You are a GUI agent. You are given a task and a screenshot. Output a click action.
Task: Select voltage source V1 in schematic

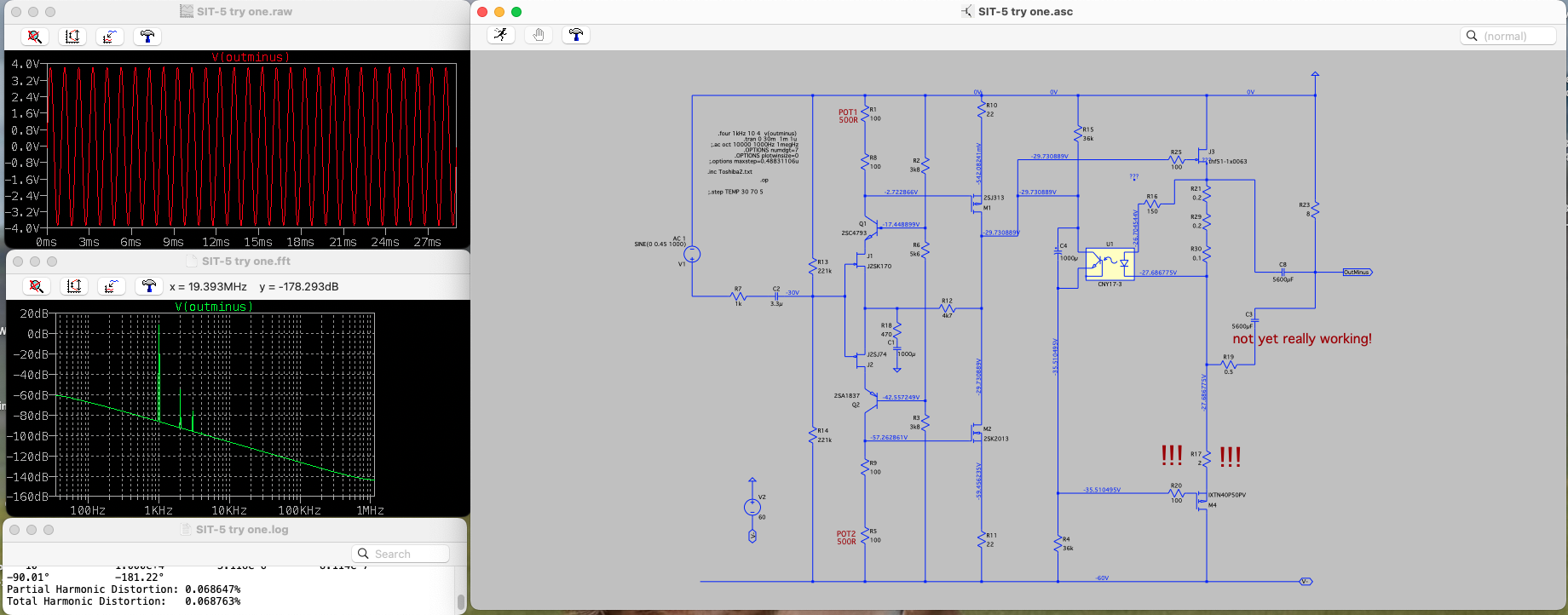coord(692,254)
